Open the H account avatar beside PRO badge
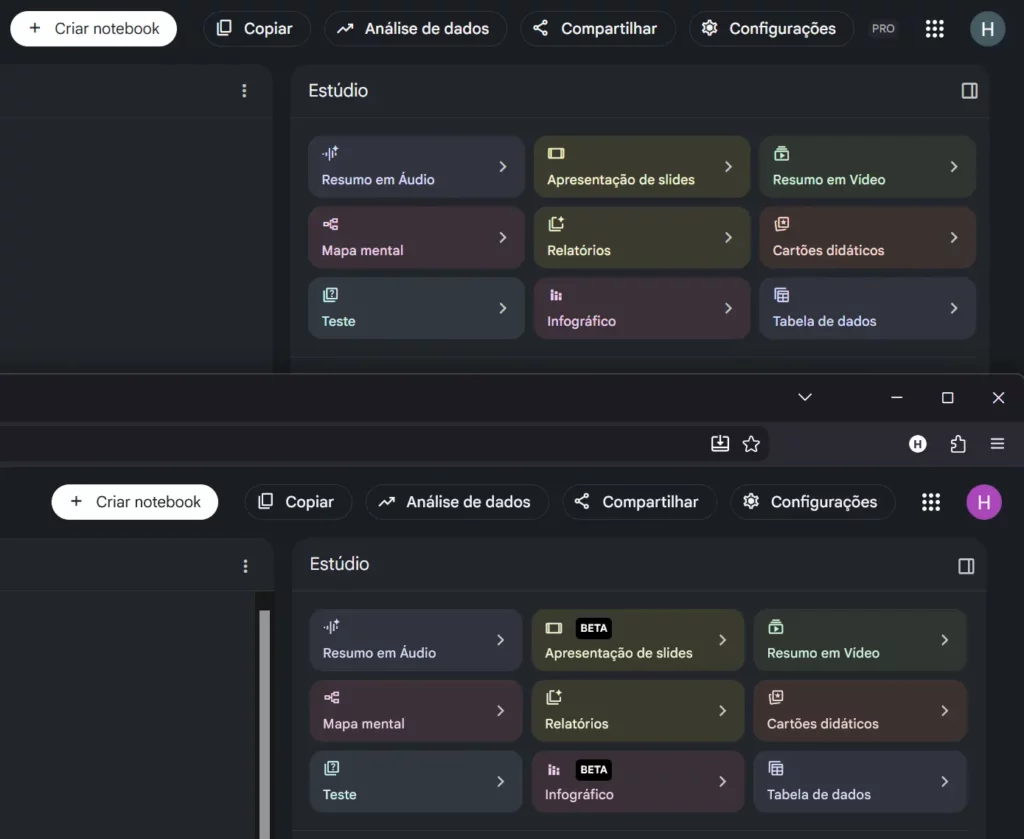Image resolution: width=1024 pixels, height=839 pixels. pos(987,29)
